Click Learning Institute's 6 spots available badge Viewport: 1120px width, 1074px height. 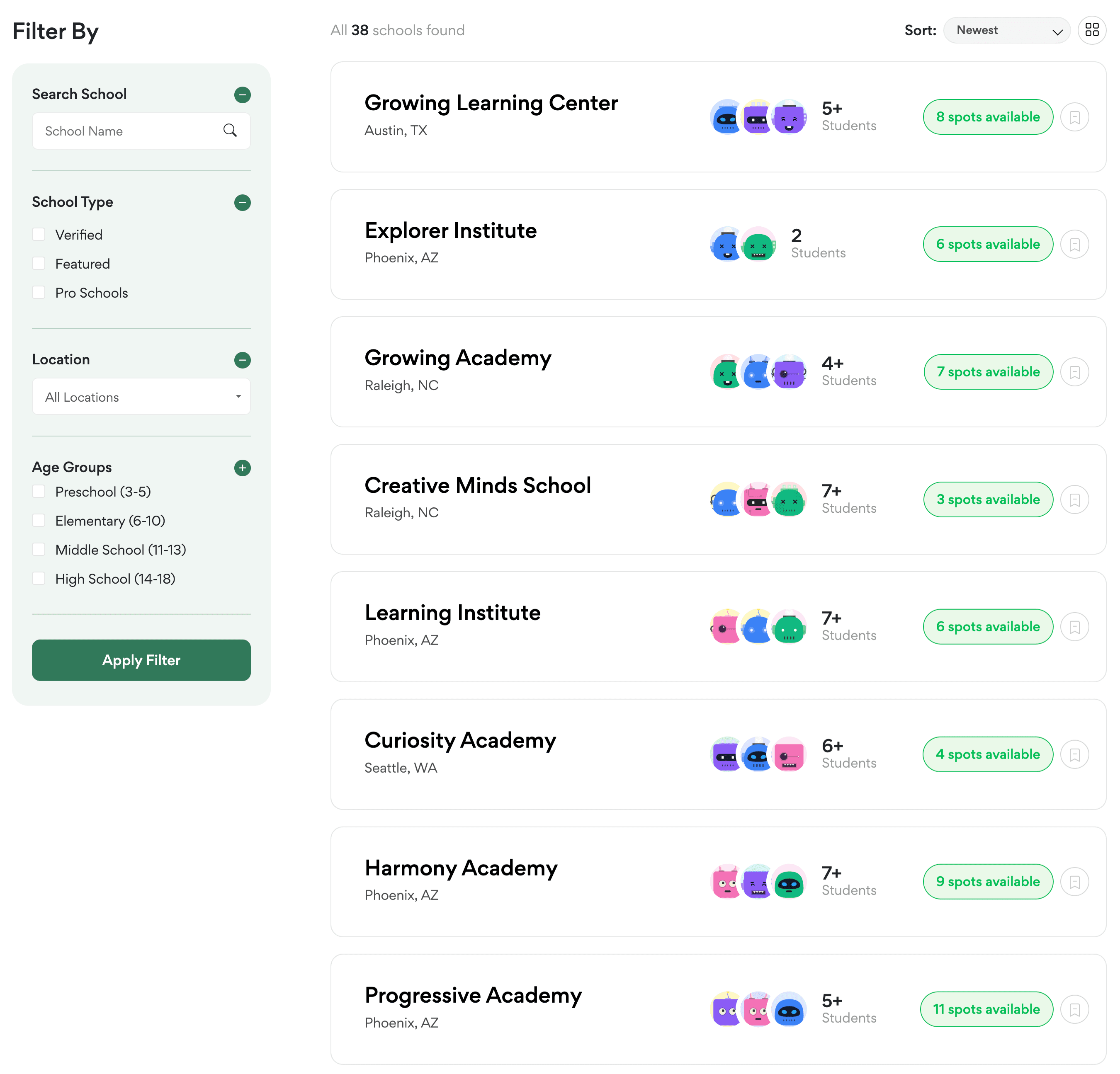coord(987,627)
